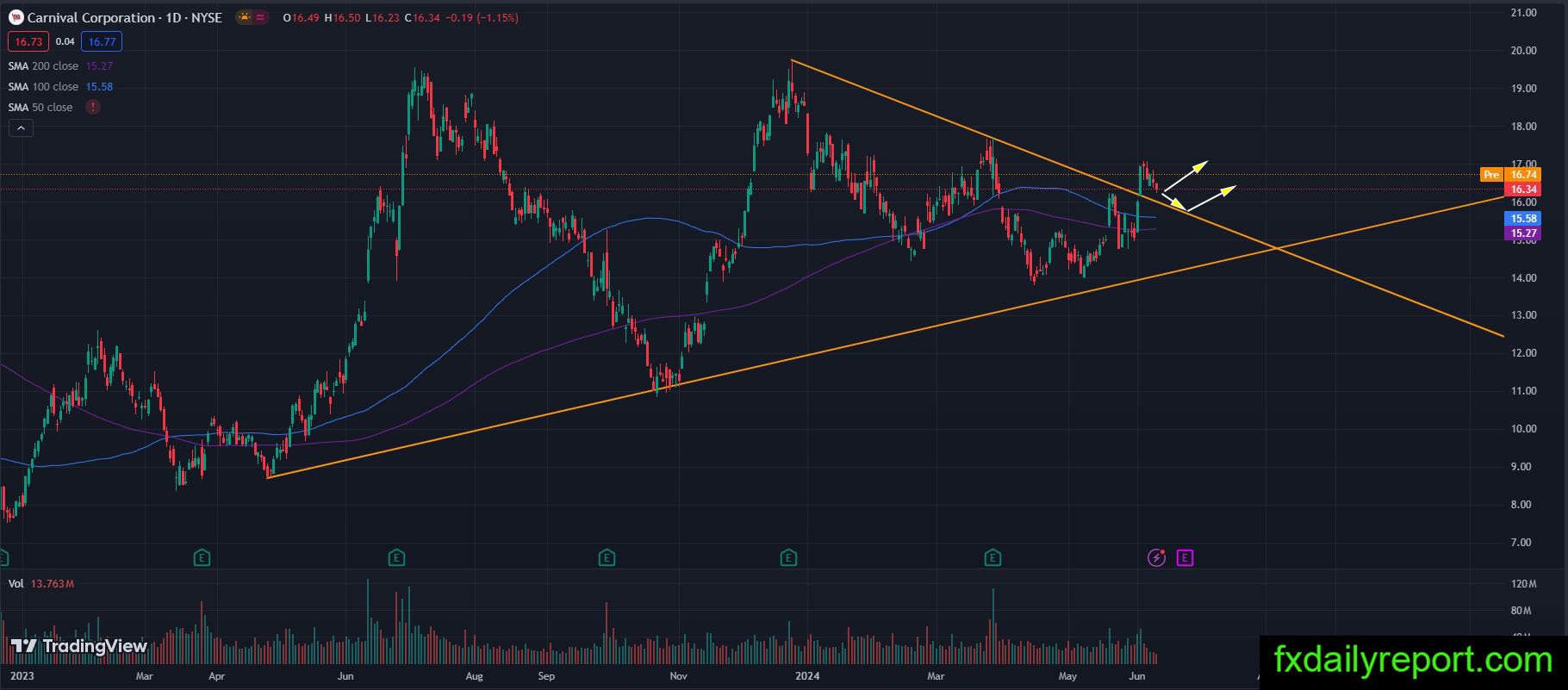Open the earnings E marker between Mar and May 2024
1568x690 pixels.
(x=992, y=558)
